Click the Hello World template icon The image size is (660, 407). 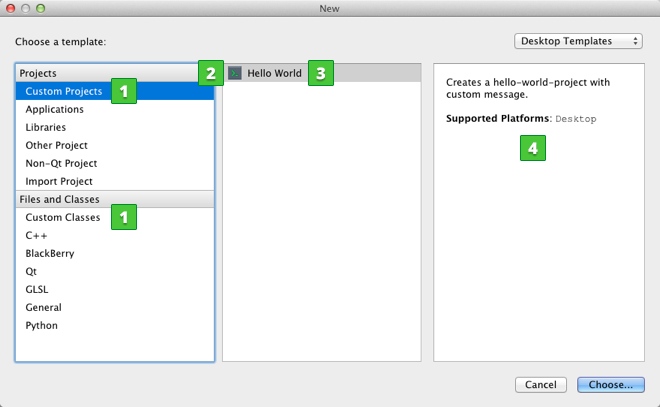coord(235,73)
